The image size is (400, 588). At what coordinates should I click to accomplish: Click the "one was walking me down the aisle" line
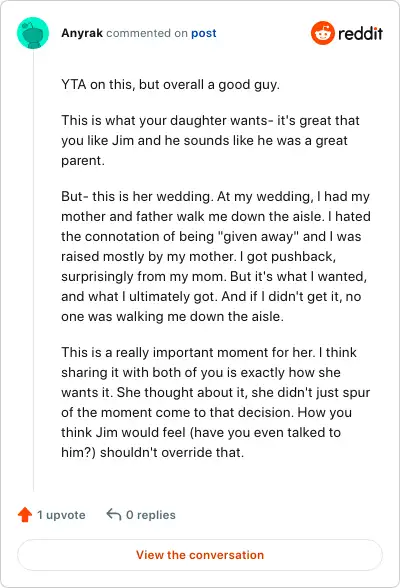(x=172, y=316)
